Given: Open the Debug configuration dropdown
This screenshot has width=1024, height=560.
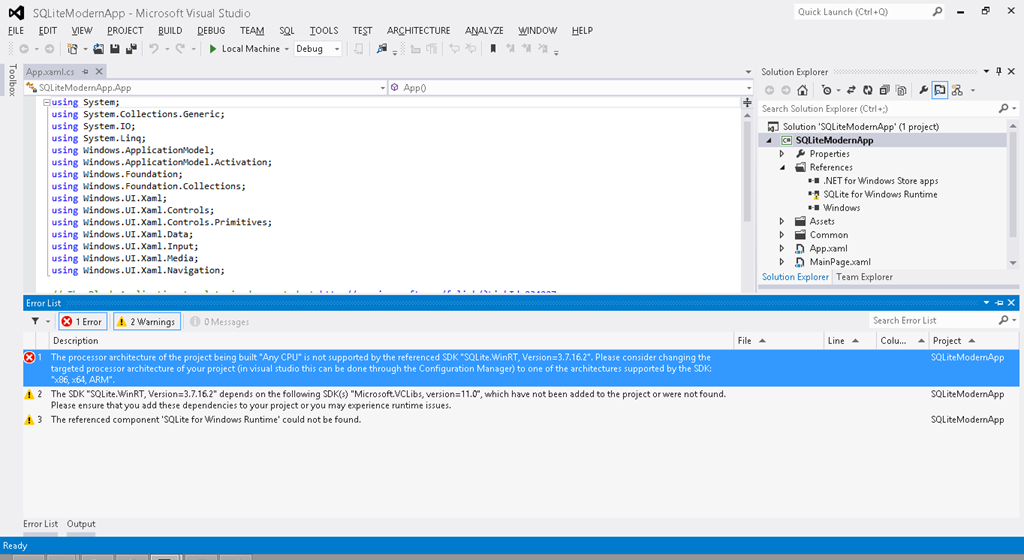Looking at the screenshot, I should (318, 49).
